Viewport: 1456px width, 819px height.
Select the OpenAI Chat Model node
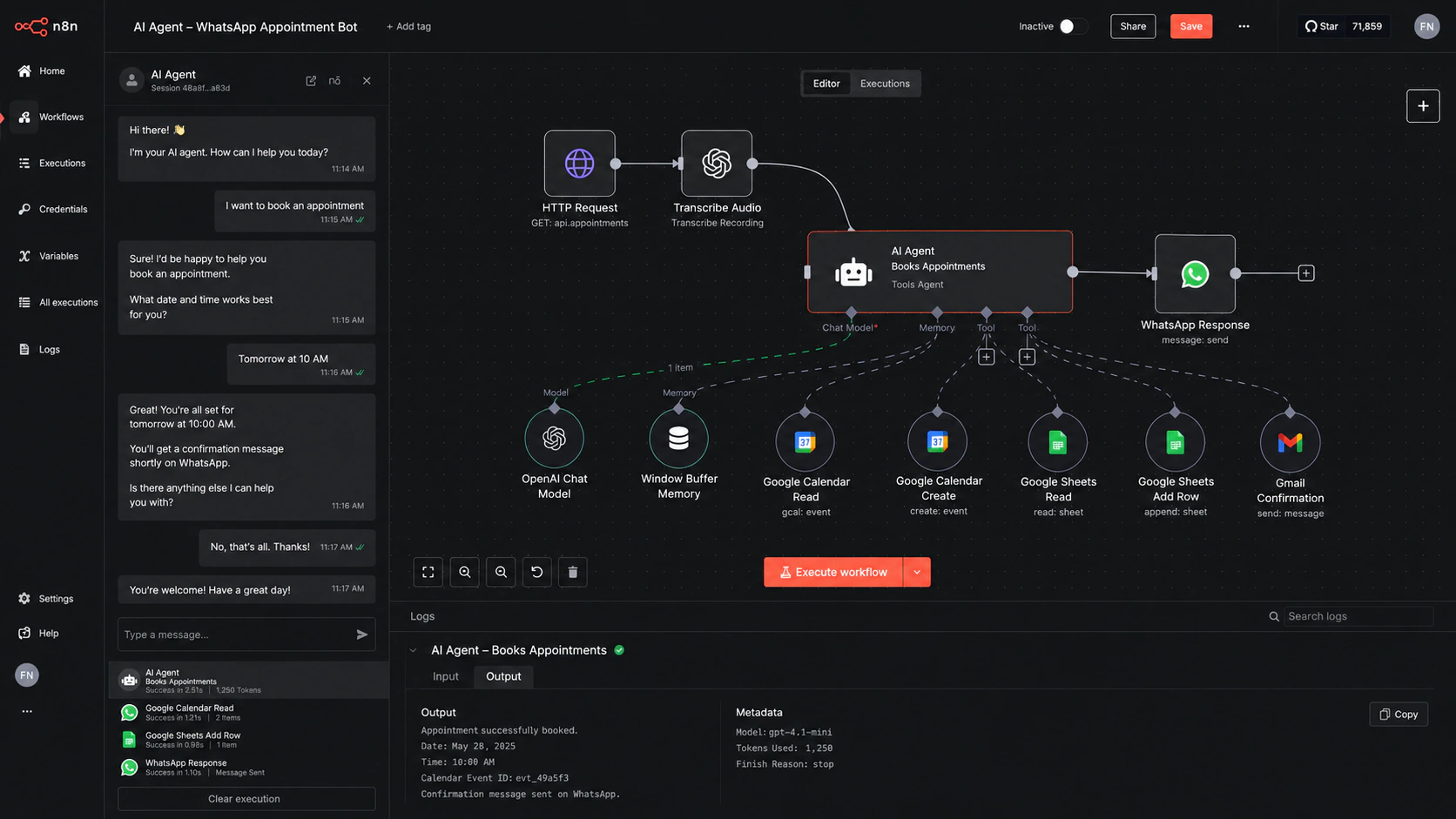[x=554, y=438]
